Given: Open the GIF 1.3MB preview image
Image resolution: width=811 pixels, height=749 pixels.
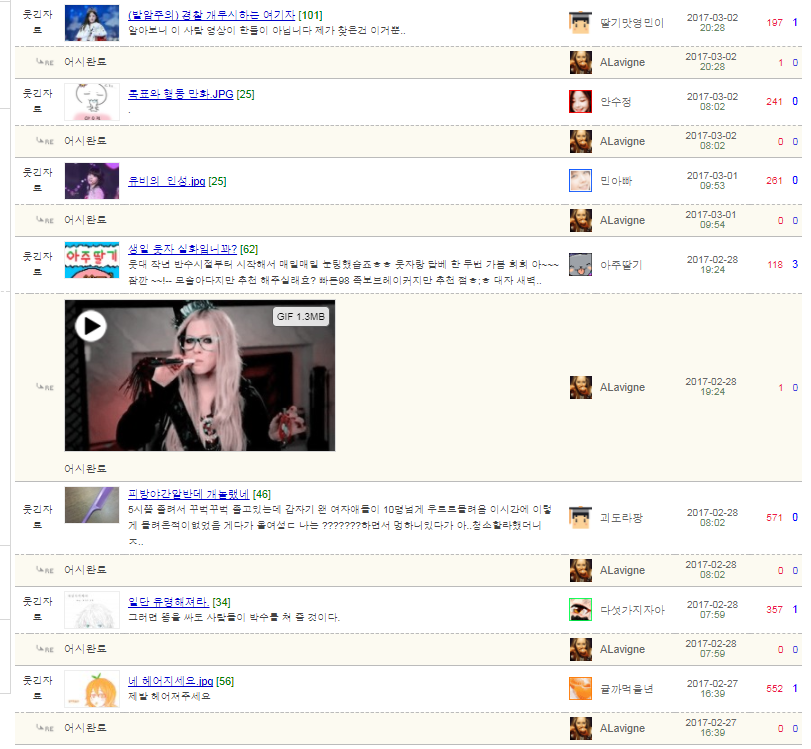Looking at the screenshot, I should (200, 376).
